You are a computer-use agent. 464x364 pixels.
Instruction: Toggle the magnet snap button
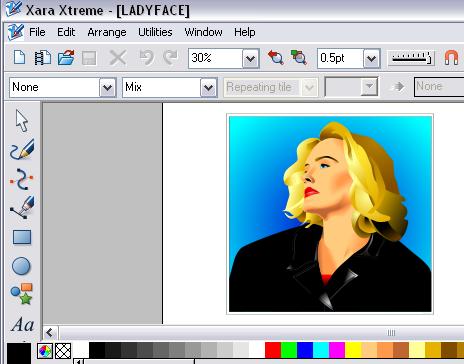(x=451, y=58)
